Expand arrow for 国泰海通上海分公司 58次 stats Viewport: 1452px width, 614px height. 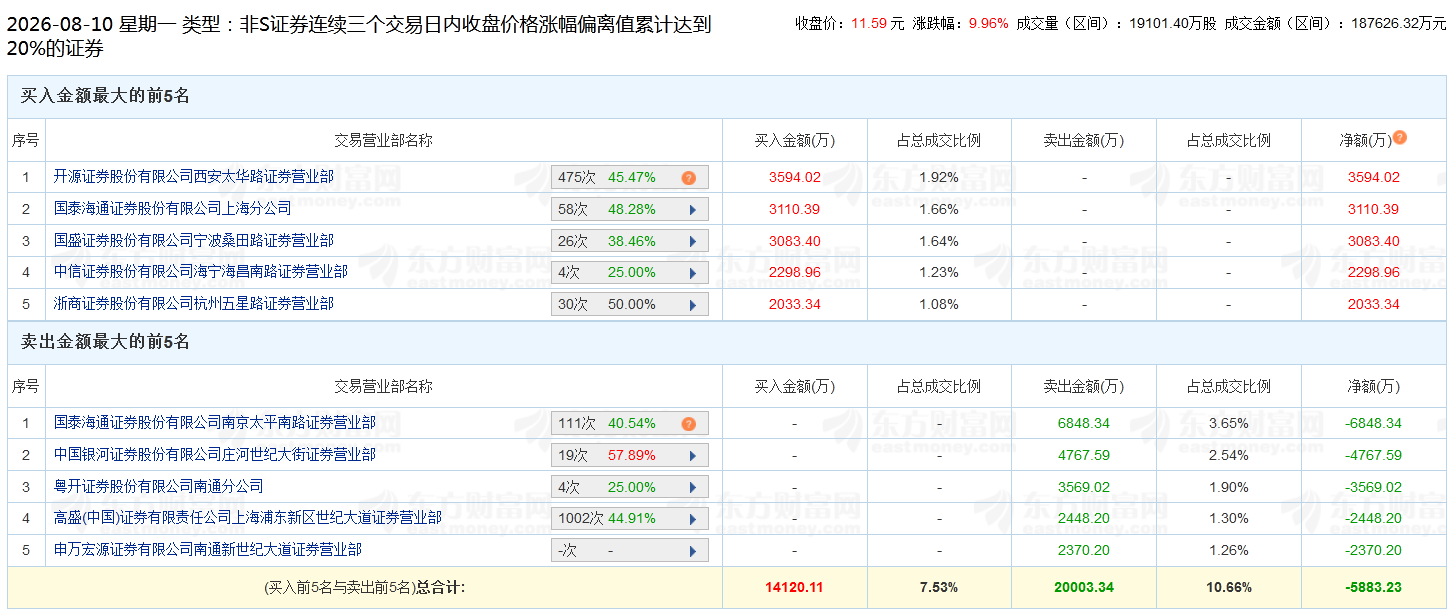pos(692,210)
